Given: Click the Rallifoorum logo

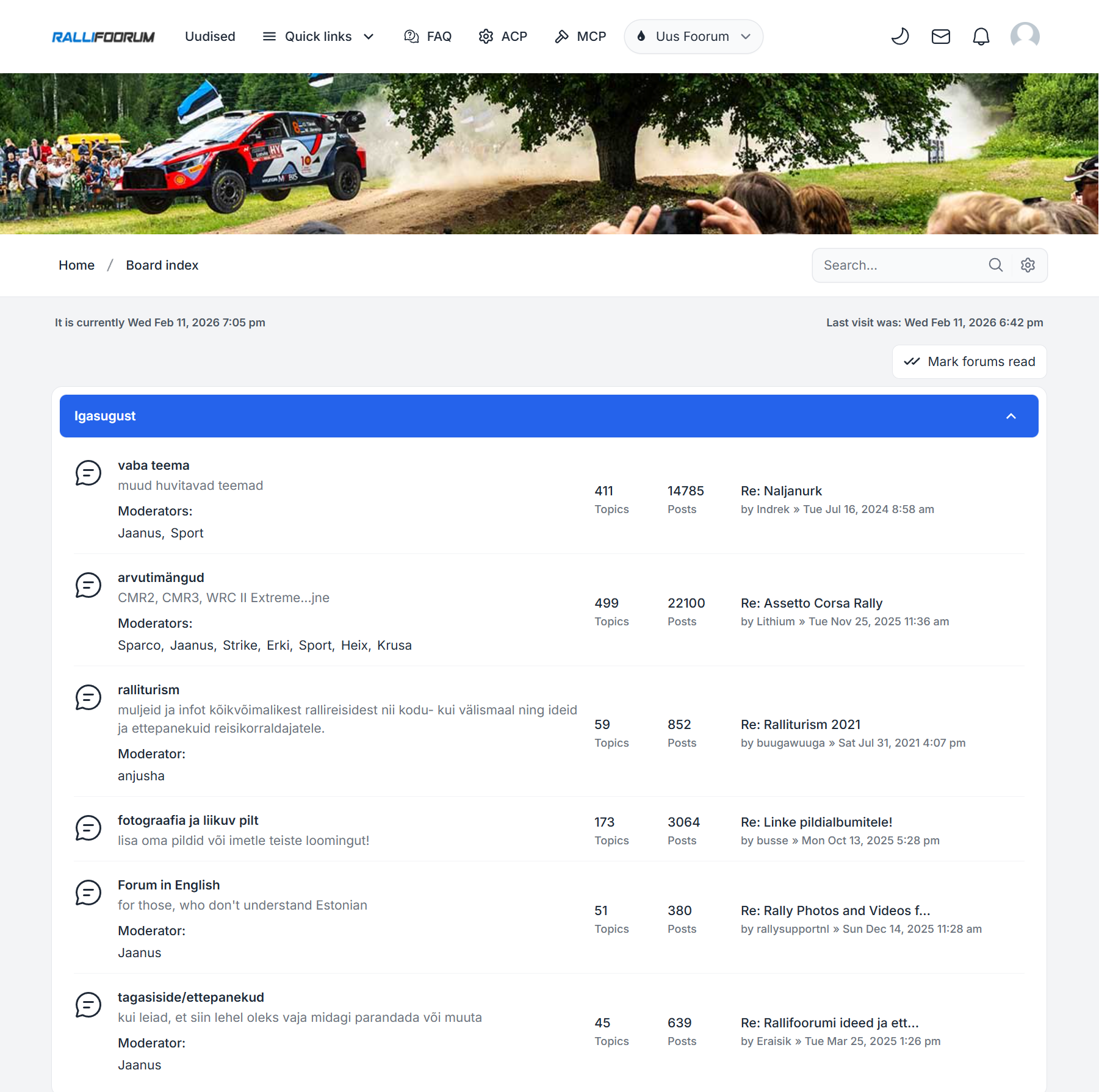Looking at the screenshot, I should coord(103,37).
